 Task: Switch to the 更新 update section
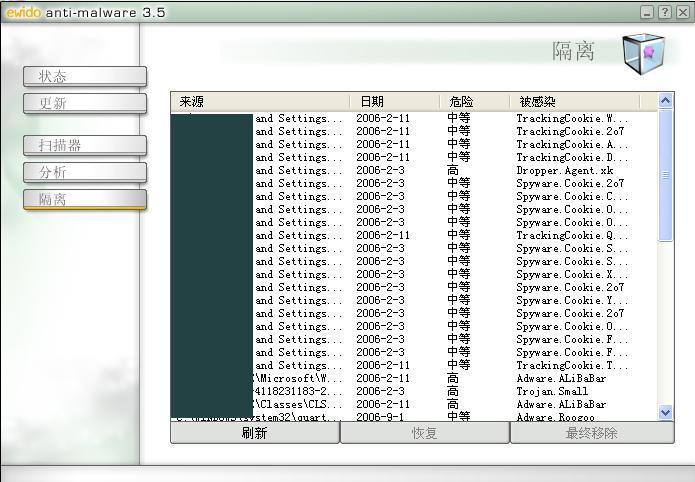click(85, 103)
